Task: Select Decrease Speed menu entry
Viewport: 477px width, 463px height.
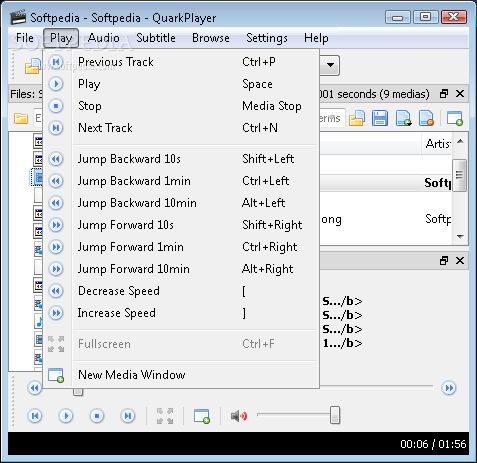Action: pos(181,291)
